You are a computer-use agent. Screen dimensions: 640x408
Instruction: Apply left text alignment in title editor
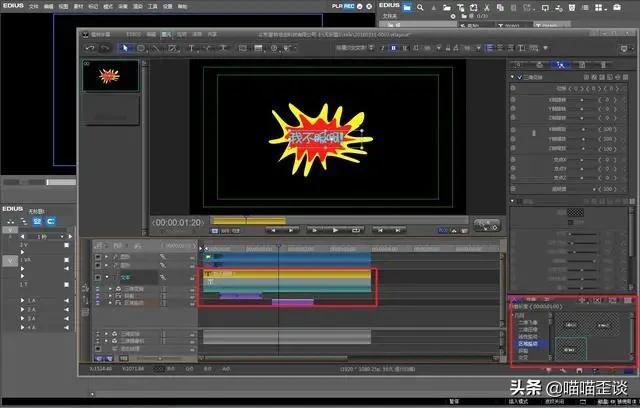click(x=489, y=48)
